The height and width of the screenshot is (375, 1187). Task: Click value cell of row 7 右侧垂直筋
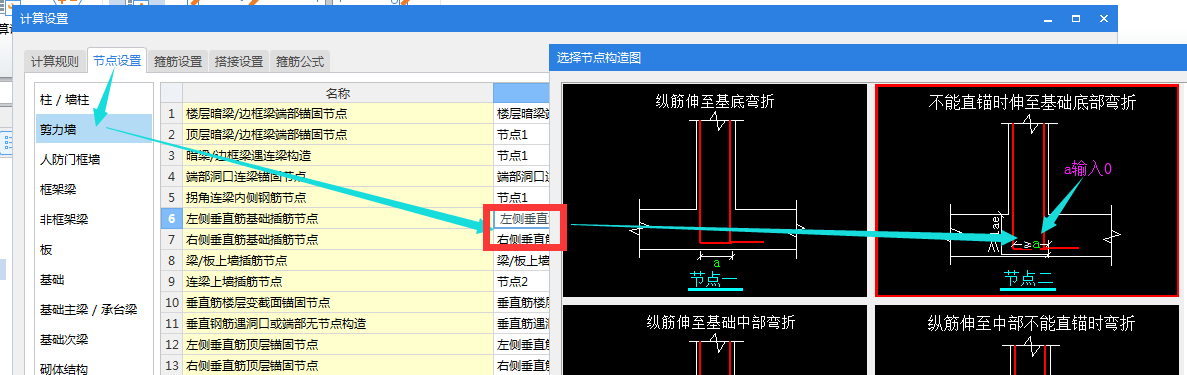tap(522, 239)
